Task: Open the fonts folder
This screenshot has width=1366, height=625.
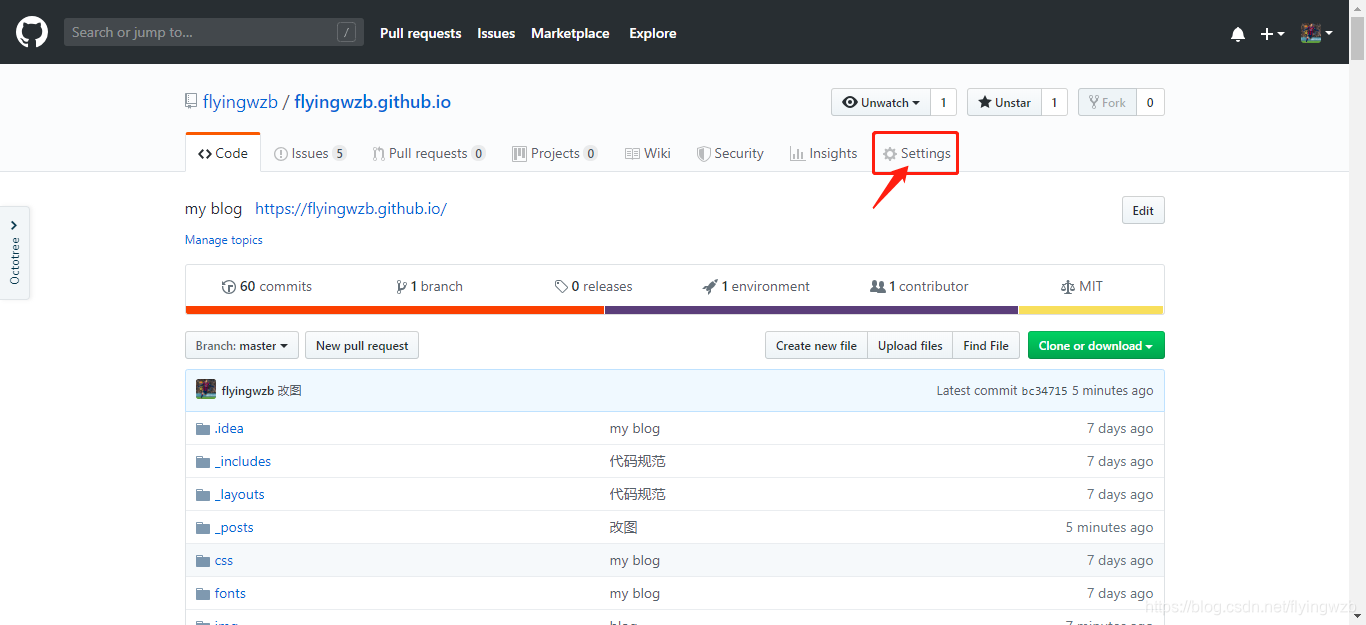Action: point(230,593)
